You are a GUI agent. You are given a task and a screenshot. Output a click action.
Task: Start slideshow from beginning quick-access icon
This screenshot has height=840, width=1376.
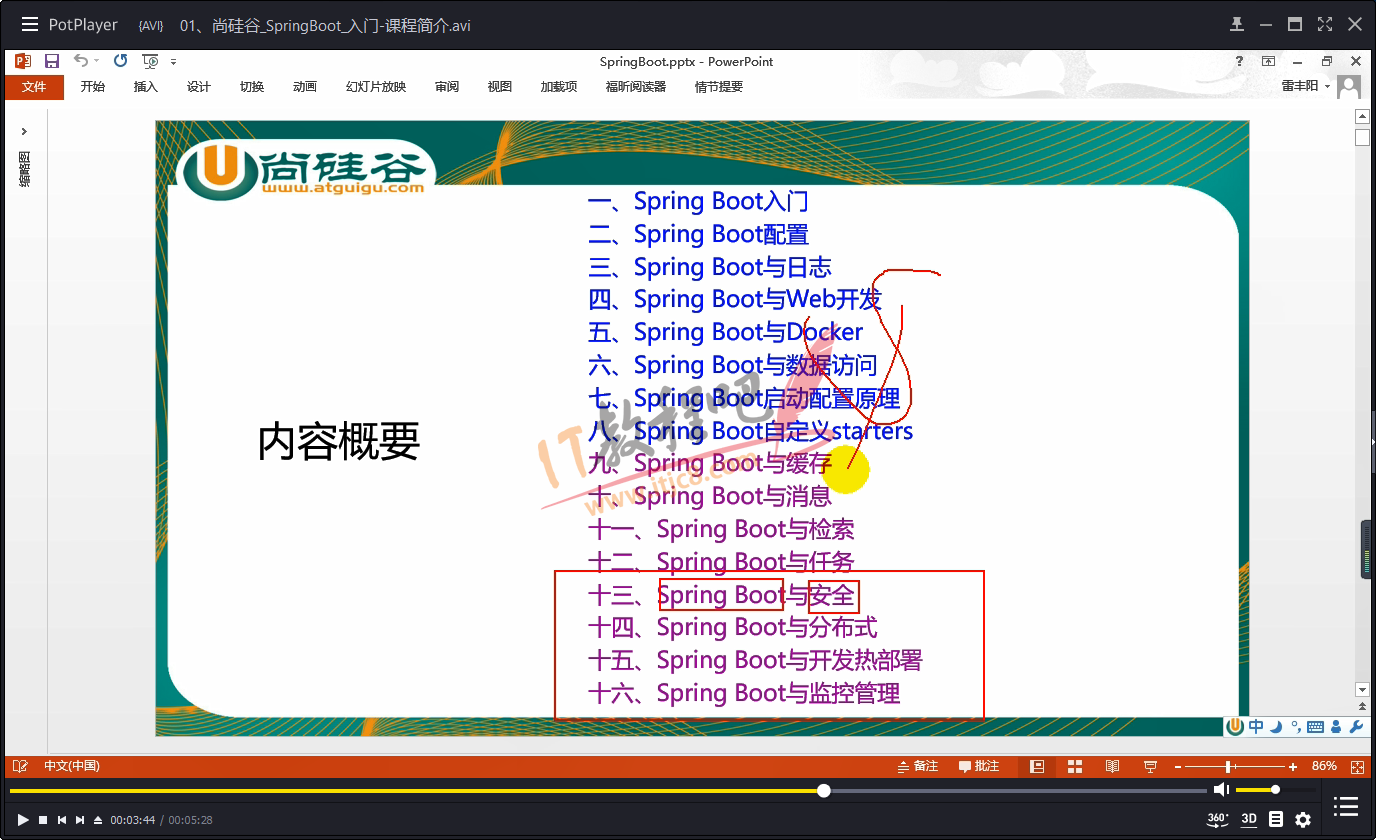pos(150,61)
